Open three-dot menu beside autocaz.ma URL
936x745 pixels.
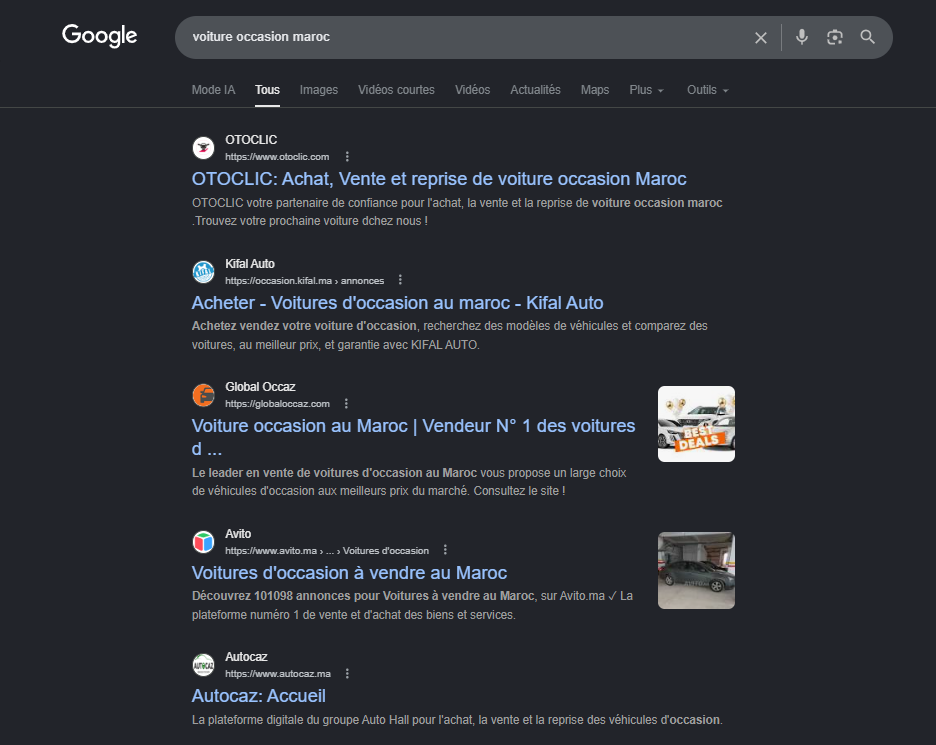click(x=348, y=674)
